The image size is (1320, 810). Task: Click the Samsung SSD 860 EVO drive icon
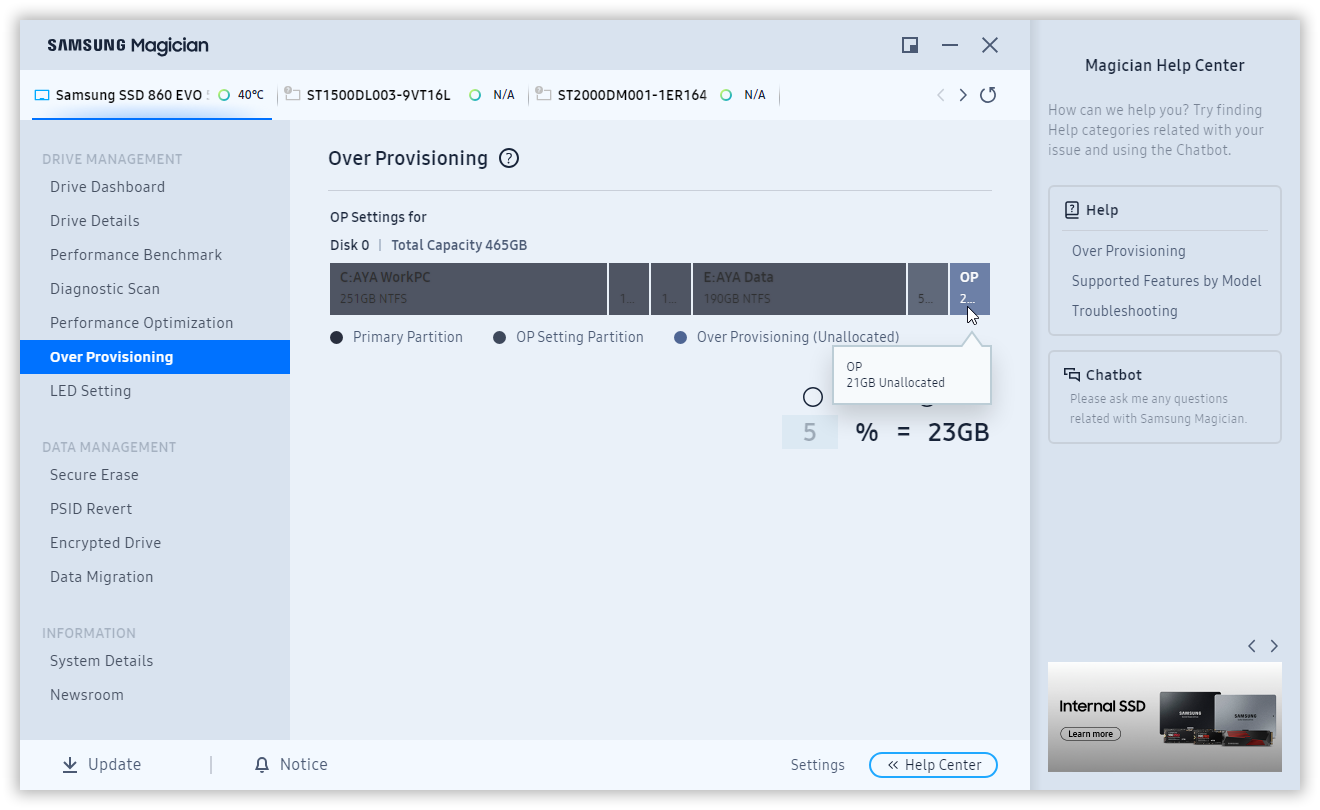[42, 96]
